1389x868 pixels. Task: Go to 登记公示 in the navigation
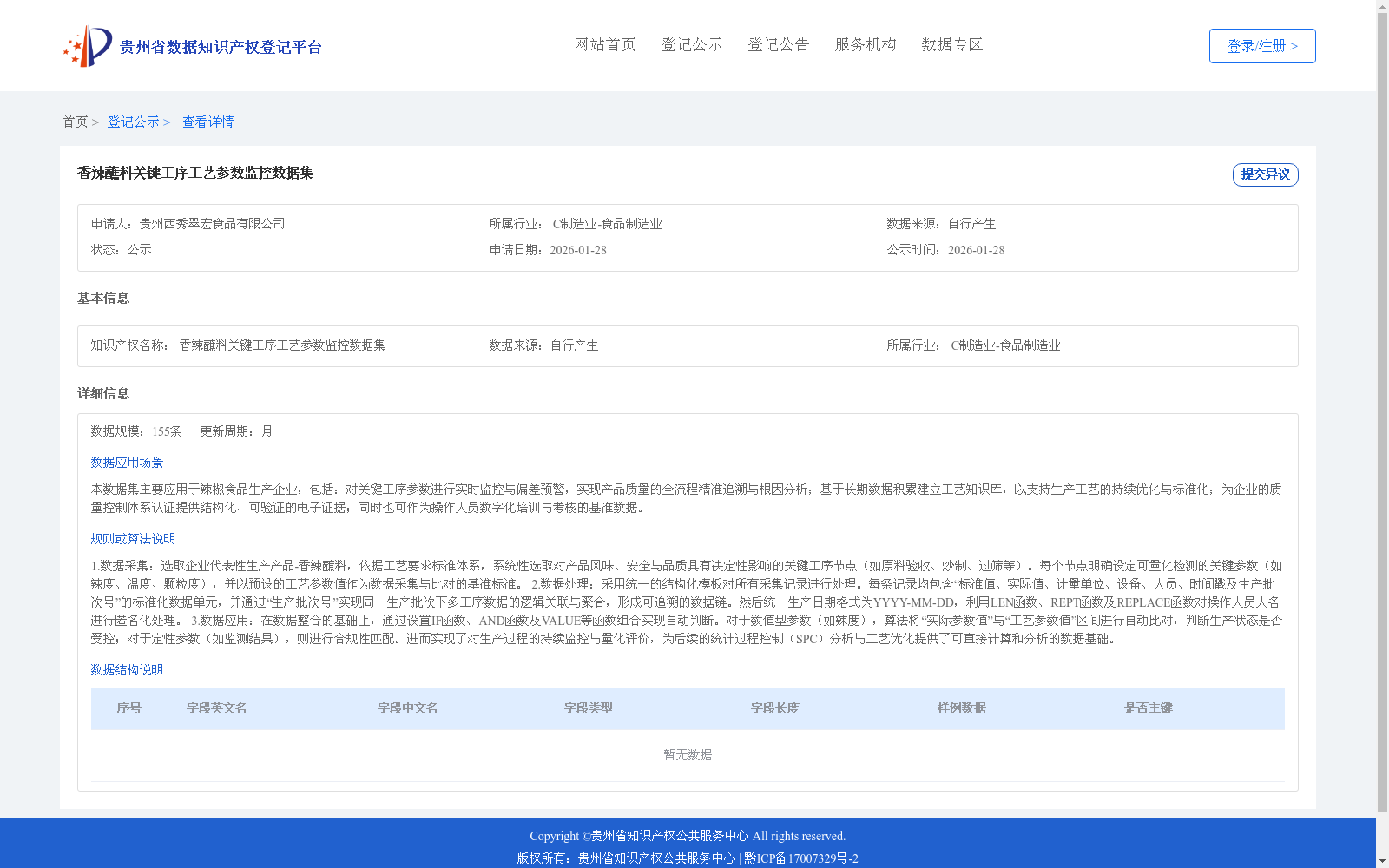tap(692, 44)
